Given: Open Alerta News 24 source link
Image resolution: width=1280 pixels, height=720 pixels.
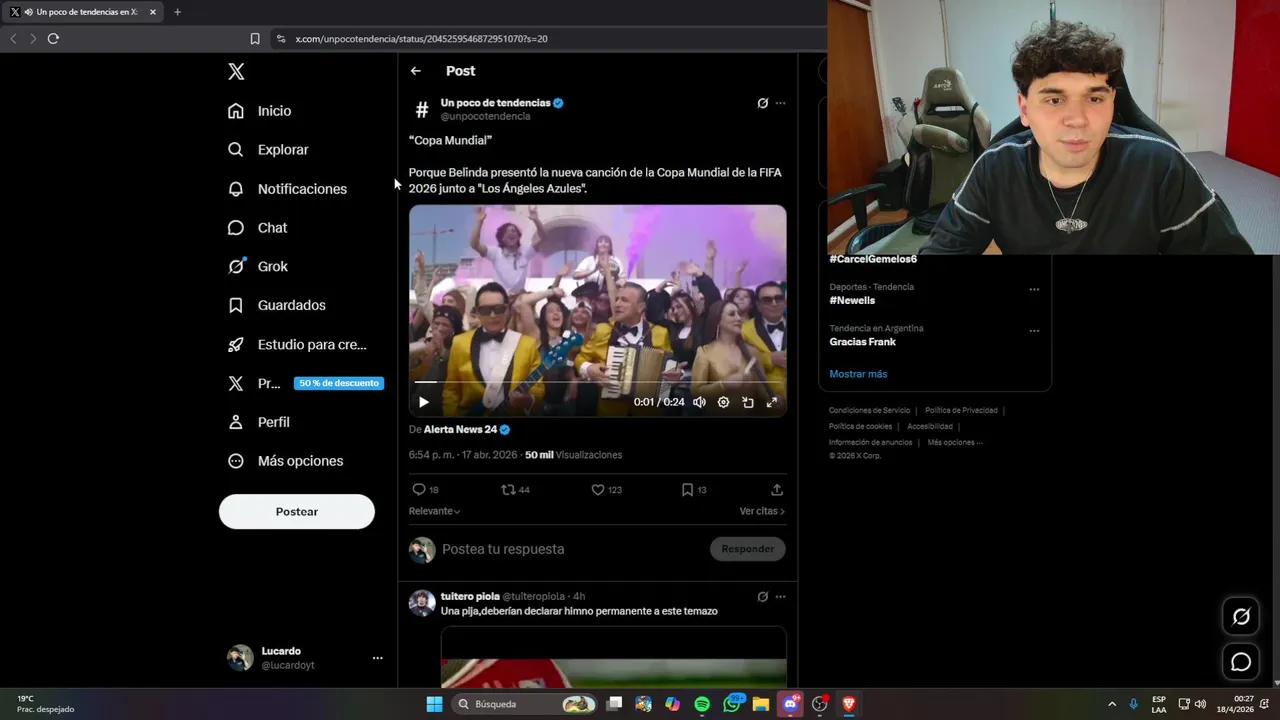Looking at the screenshot, I should [461, 429].
